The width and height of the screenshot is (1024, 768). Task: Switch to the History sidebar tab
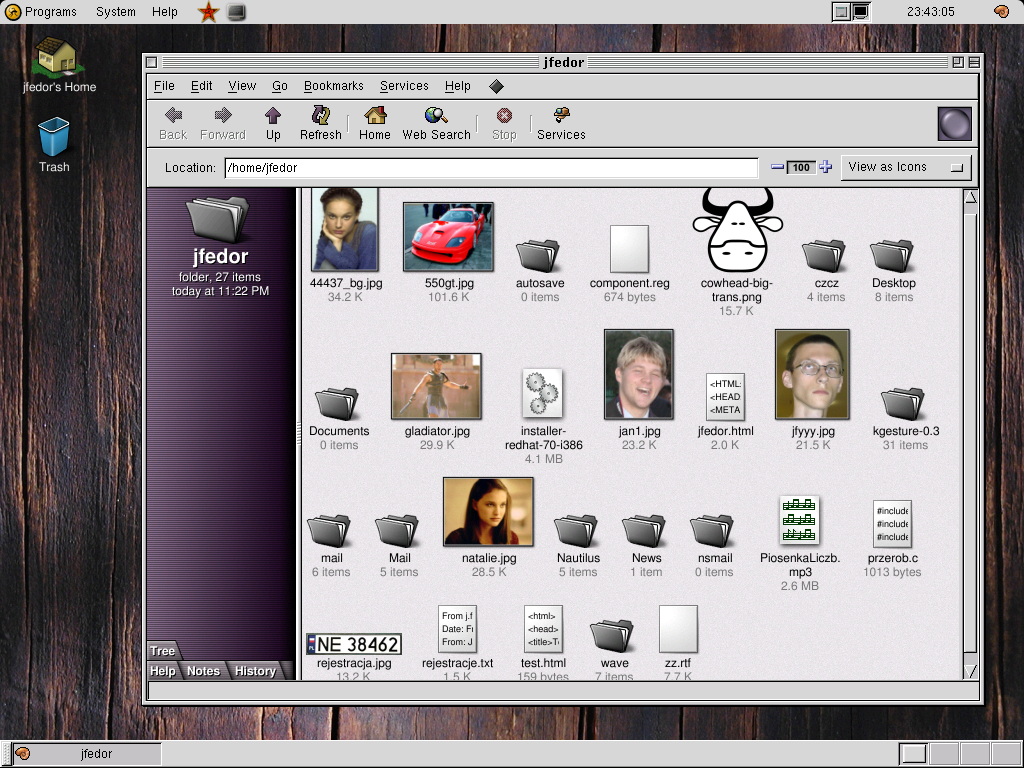pyautogui.click(x=255, y=671)
